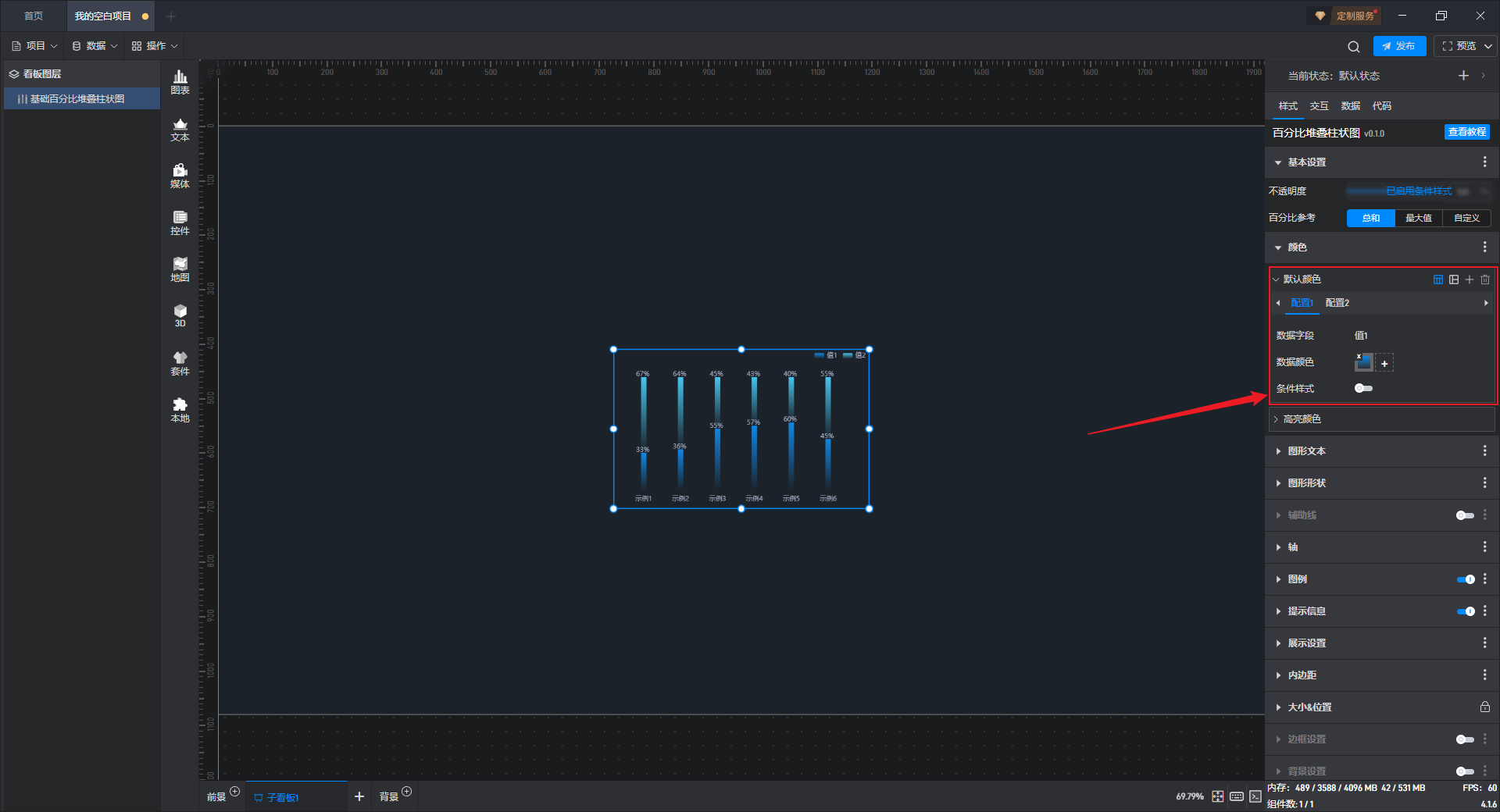Open the 媒体 media components category
1500x812 pixels.
[x=180, y=176]
